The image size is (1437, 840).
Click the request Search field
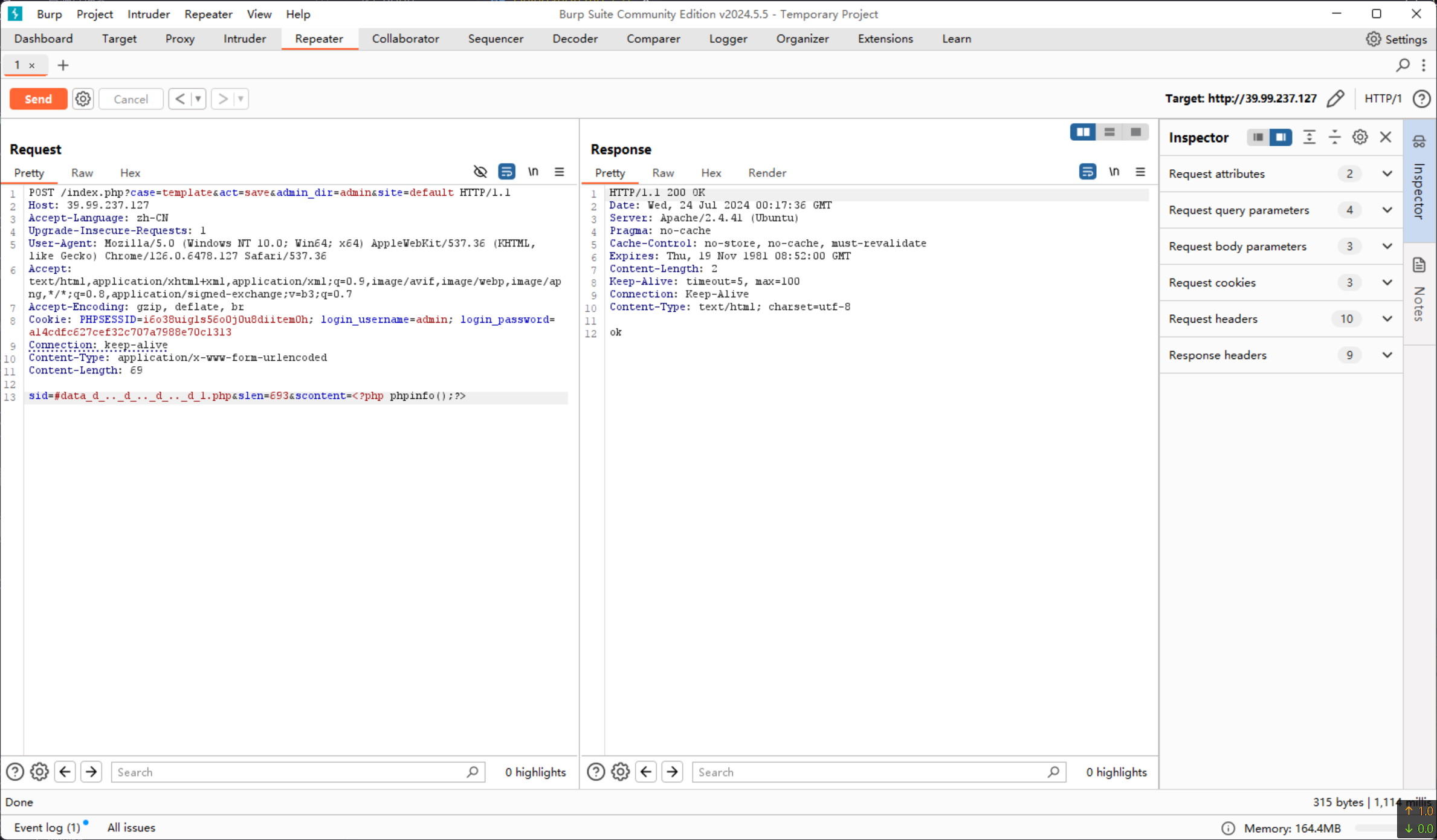[298, 772]
